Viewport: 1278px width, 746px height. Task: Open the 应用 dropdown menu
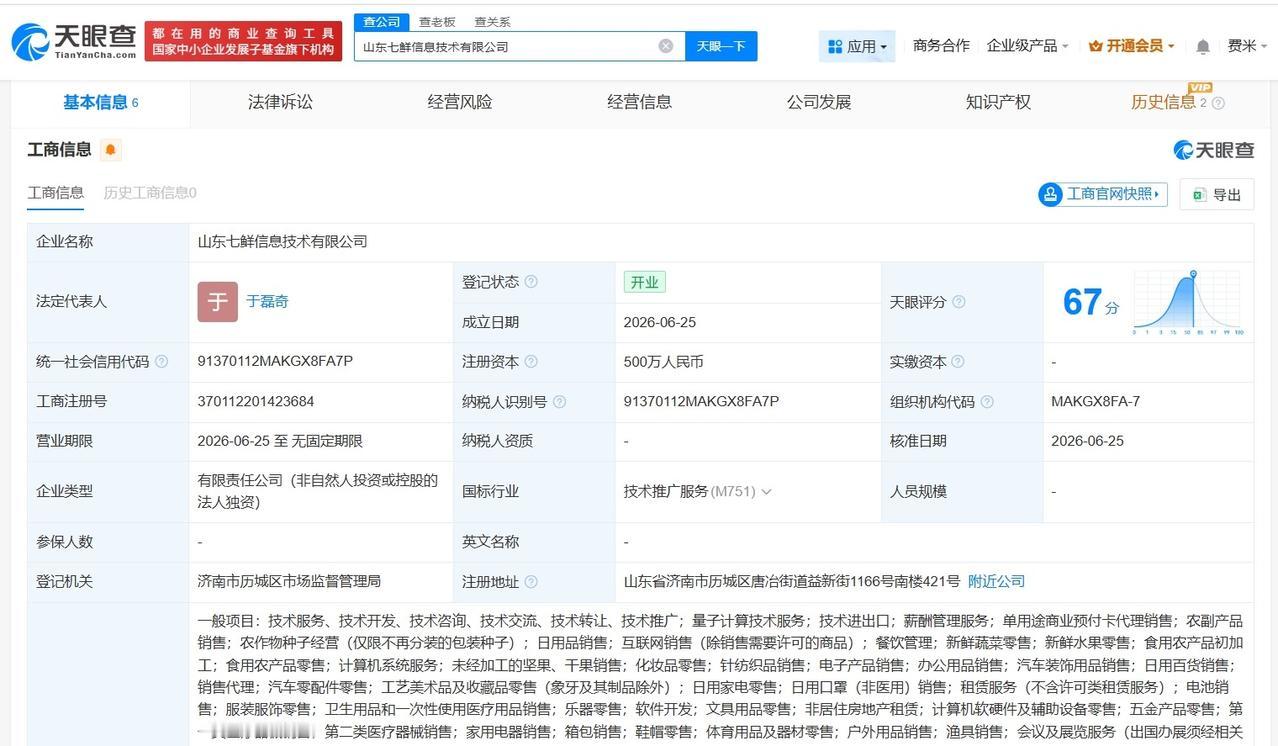857,46
